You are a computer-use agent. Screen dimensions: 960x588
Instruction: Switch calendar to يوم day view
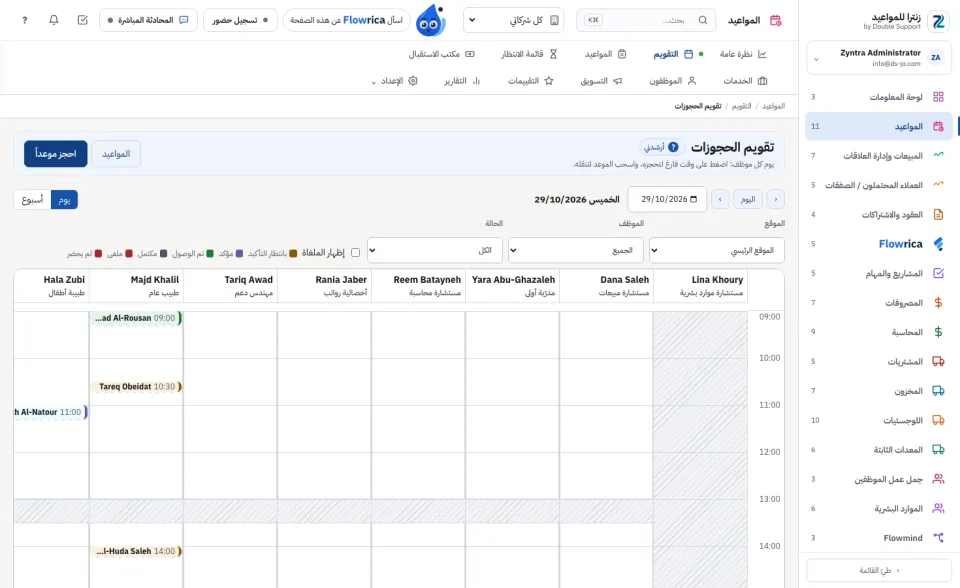click(64, 200)
